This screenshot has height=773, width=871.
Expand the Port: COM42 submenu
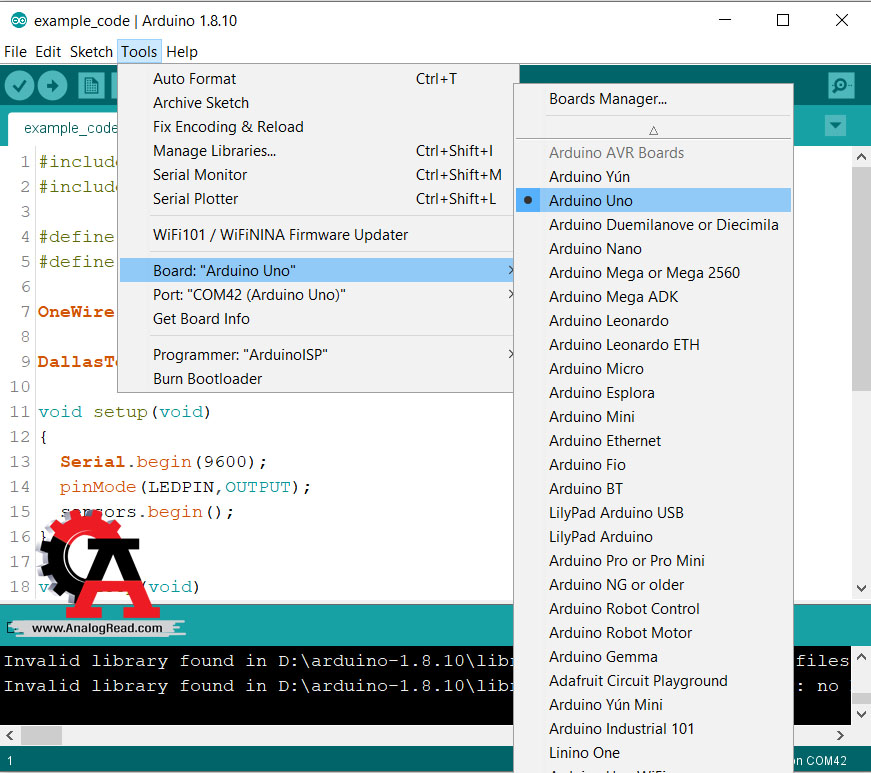click(x=316, y=294)
